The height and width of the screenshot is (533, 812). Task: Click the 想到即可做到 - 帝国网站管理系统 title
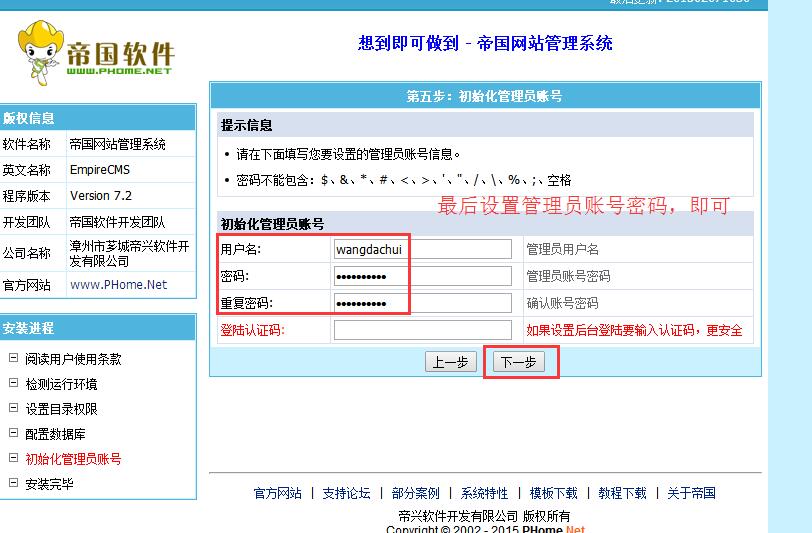point(485,43)
